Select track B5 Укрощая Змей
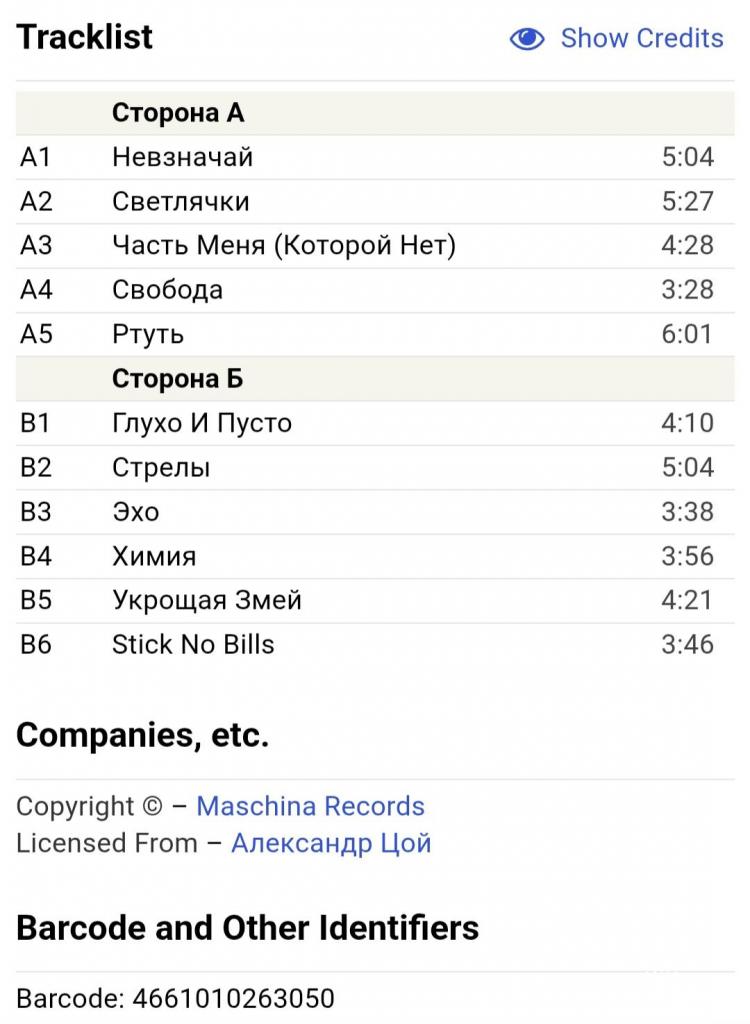Image resolution: width=750 pixels, height=1024 pixels. tap(375, 601)
